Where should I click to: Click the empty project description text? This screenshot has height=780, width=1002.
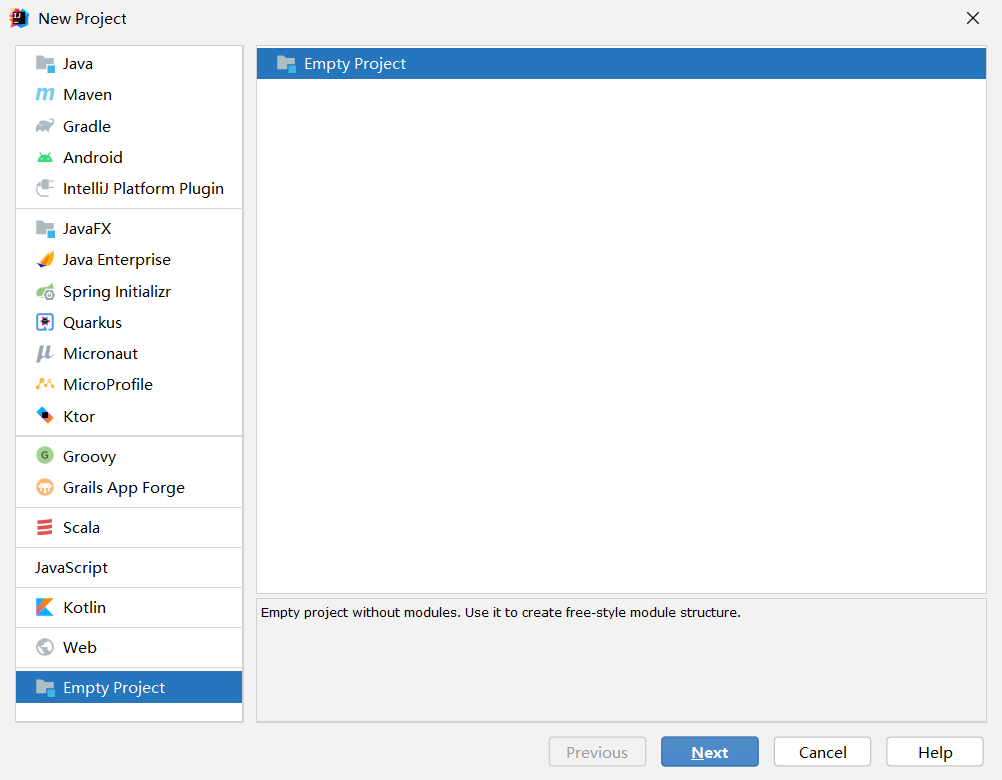(x=500, y=612)
